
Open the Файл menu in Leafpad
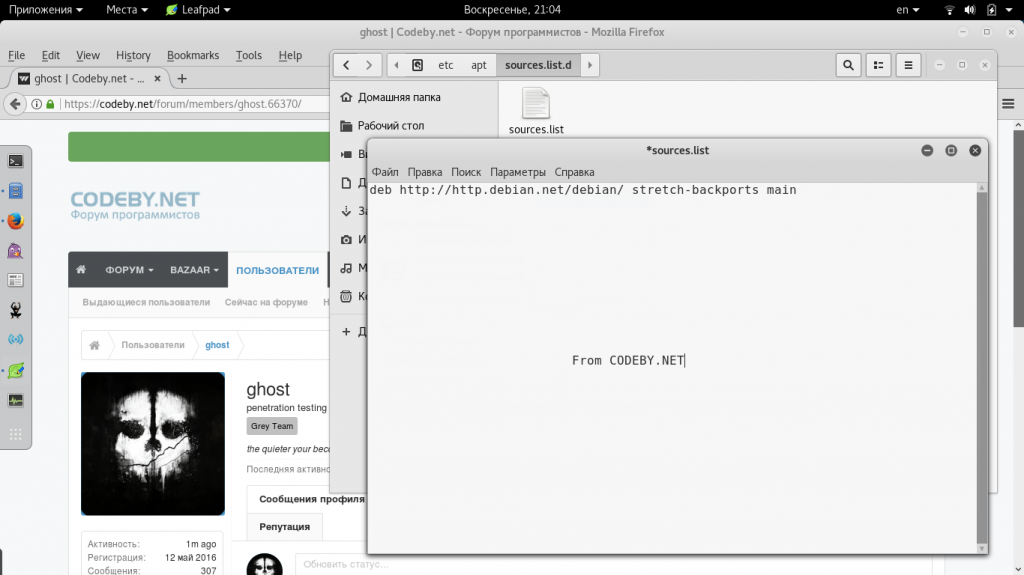[385, 172]
